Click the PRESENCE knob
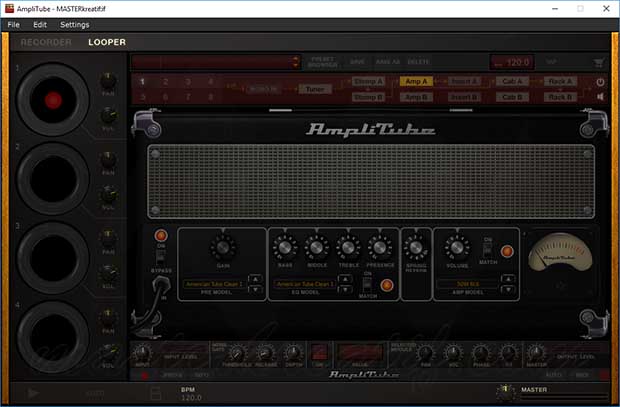 click(380, 247)
